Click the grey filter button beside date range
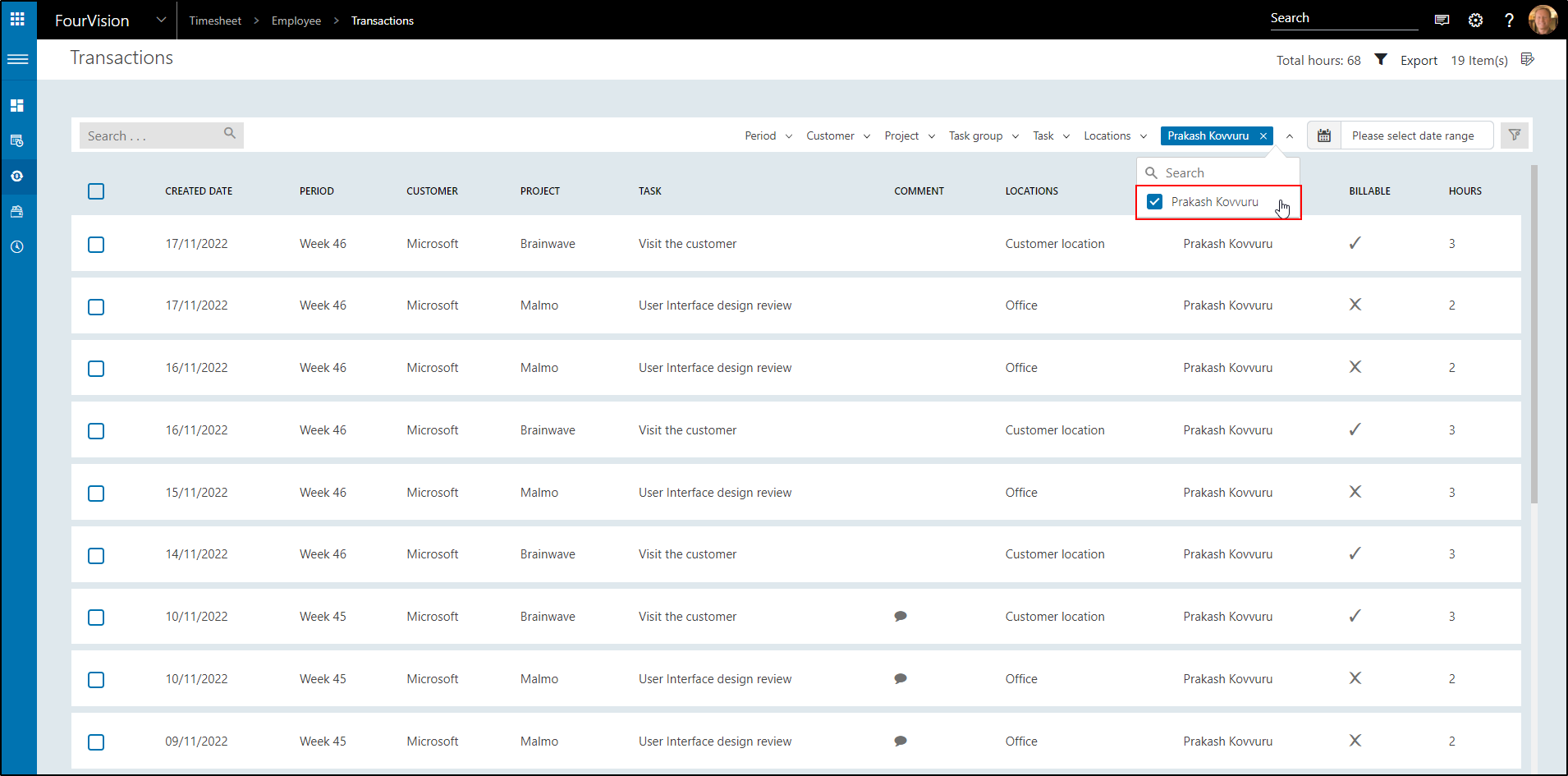Image resolution: width=1568 pixels, height=776 pixels. (x=1515, y=135)
